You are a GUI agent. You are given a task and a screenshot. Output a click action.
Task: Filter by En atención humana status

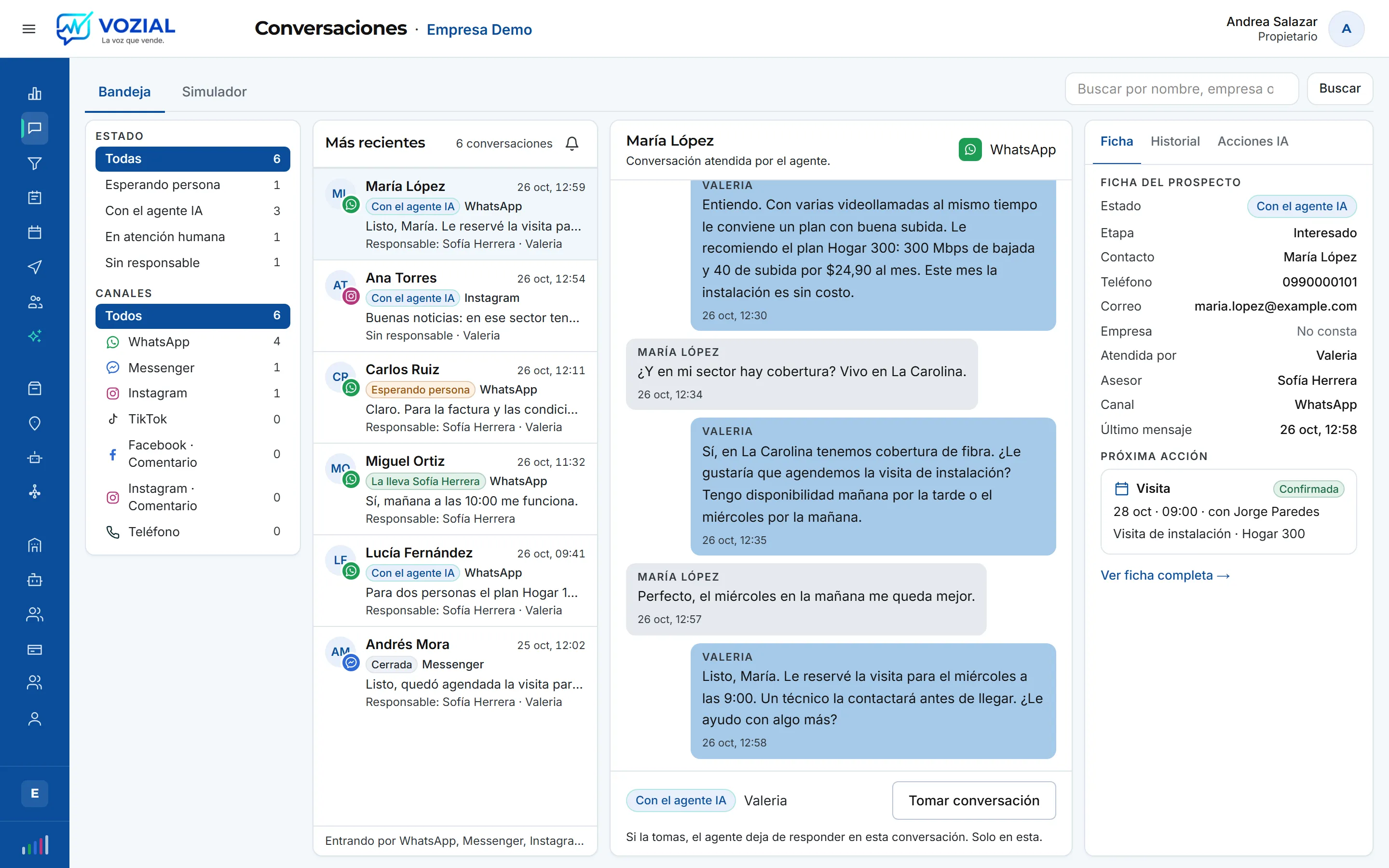pyautogui.click(x=192, y=236)
